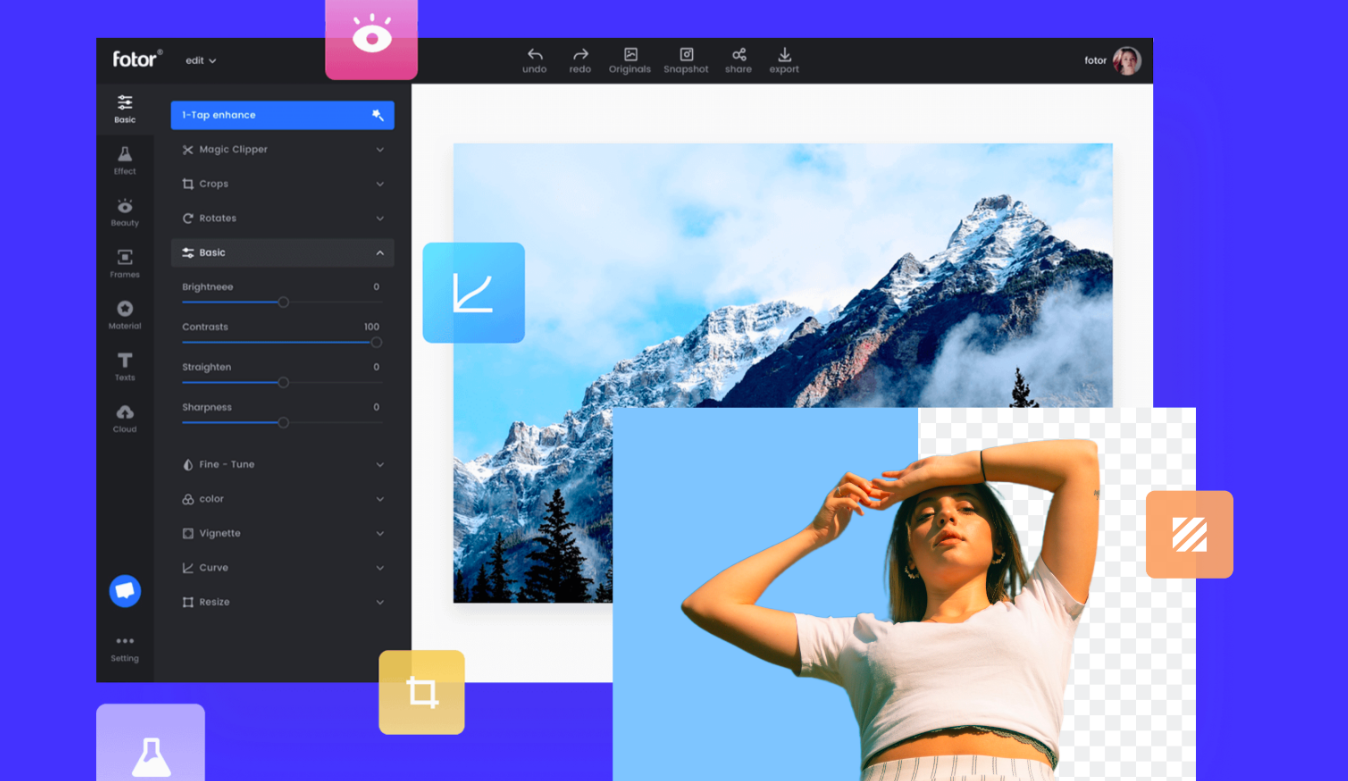Click the redo icon
The width and height of the screenshot is (1348, 781).
580,55
